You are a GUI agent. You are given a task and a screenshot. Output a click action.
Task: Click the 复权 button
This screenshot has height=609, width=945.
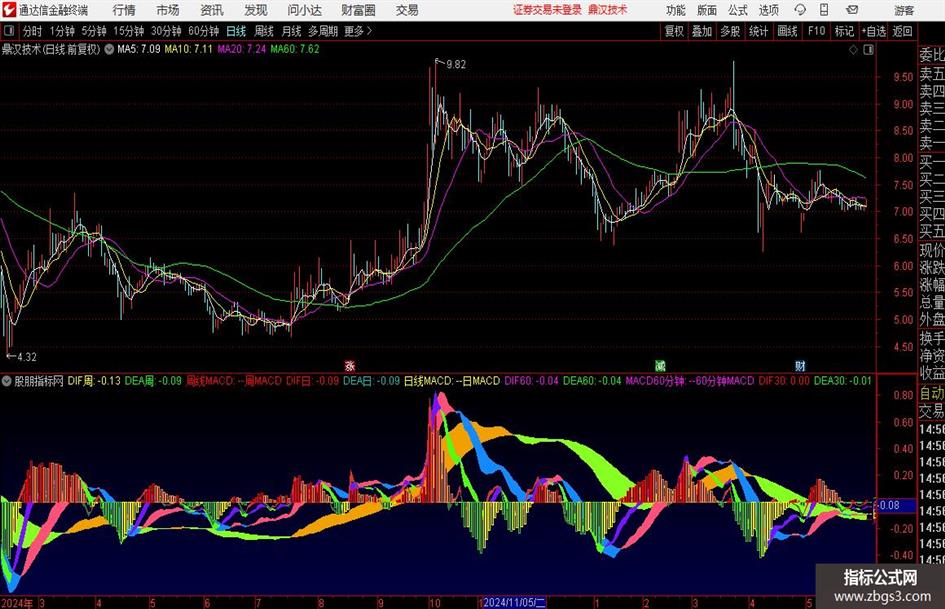pos(674,31)
